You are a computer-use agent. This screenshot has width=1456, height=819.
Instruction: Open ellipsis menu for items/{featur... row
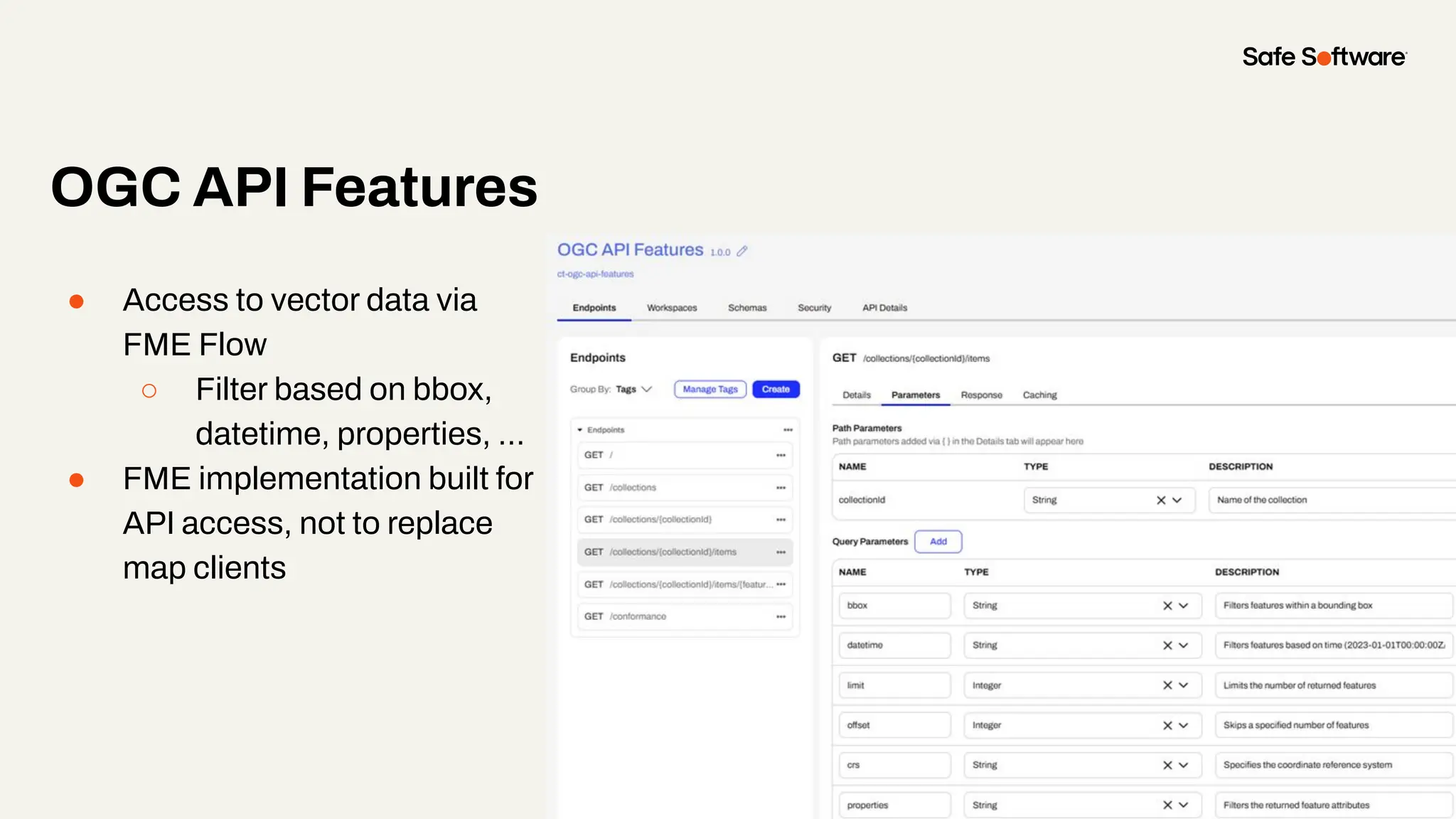(781, 584)
